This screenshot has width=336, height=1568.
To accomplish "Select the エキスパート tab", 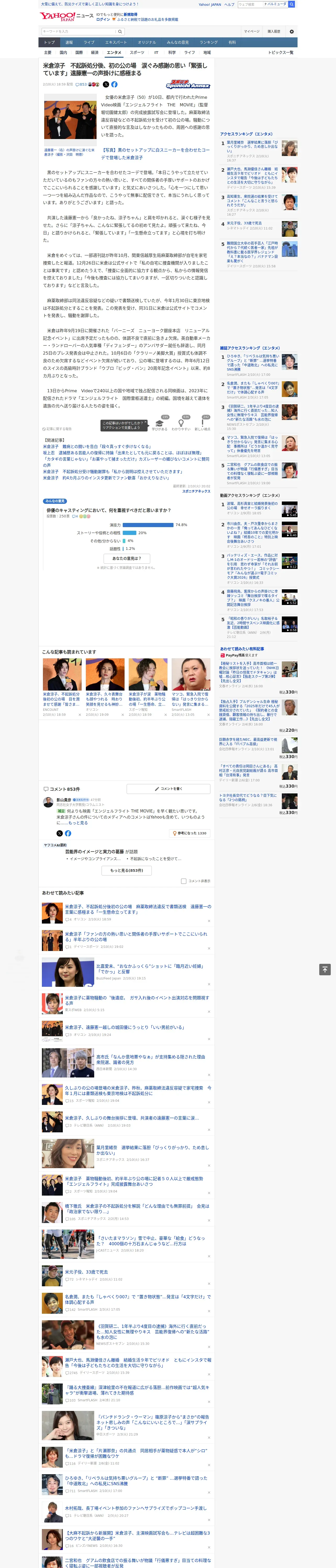I will click(116, 43).
